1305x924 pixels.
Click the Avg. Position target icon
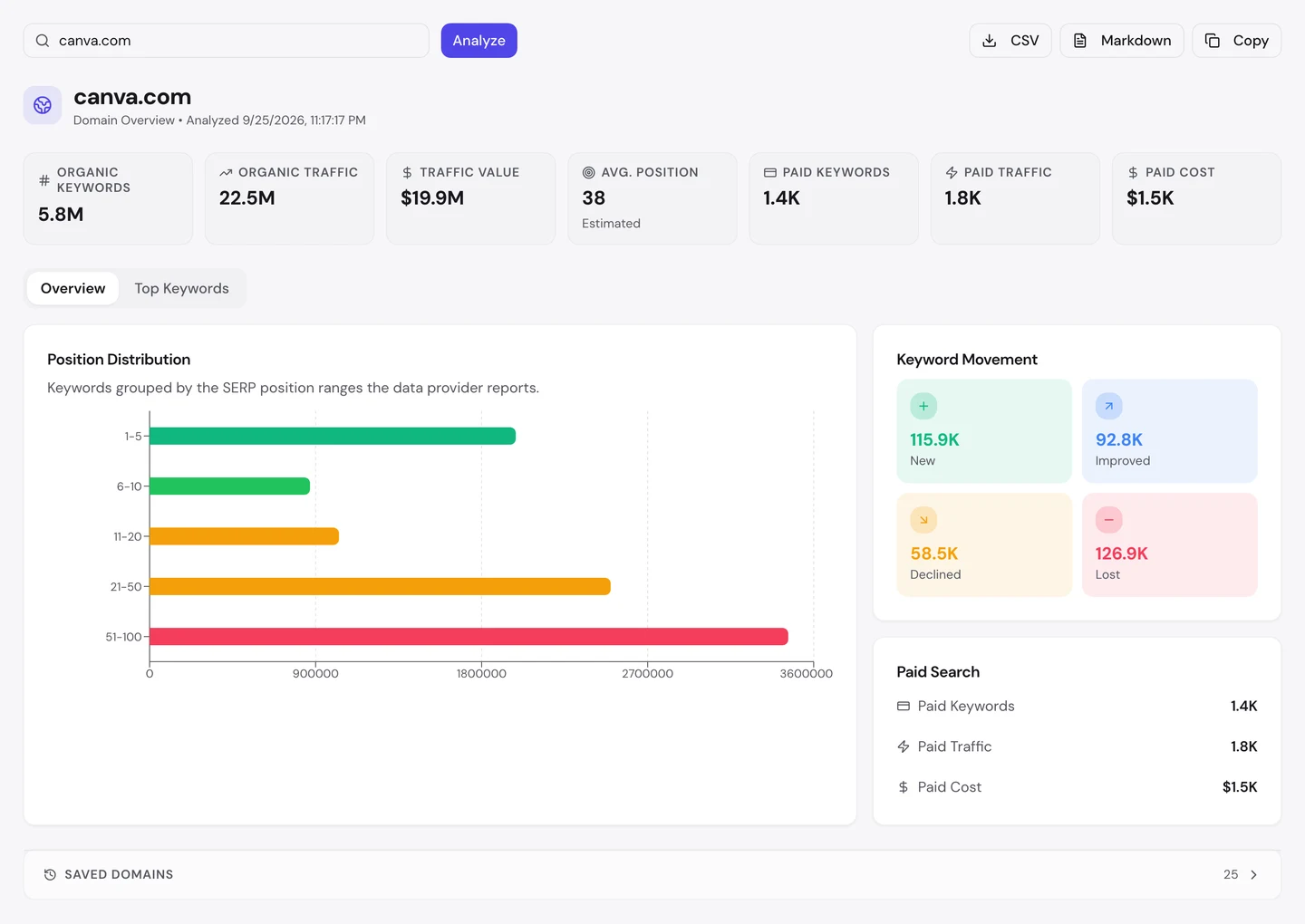[588, 172]
